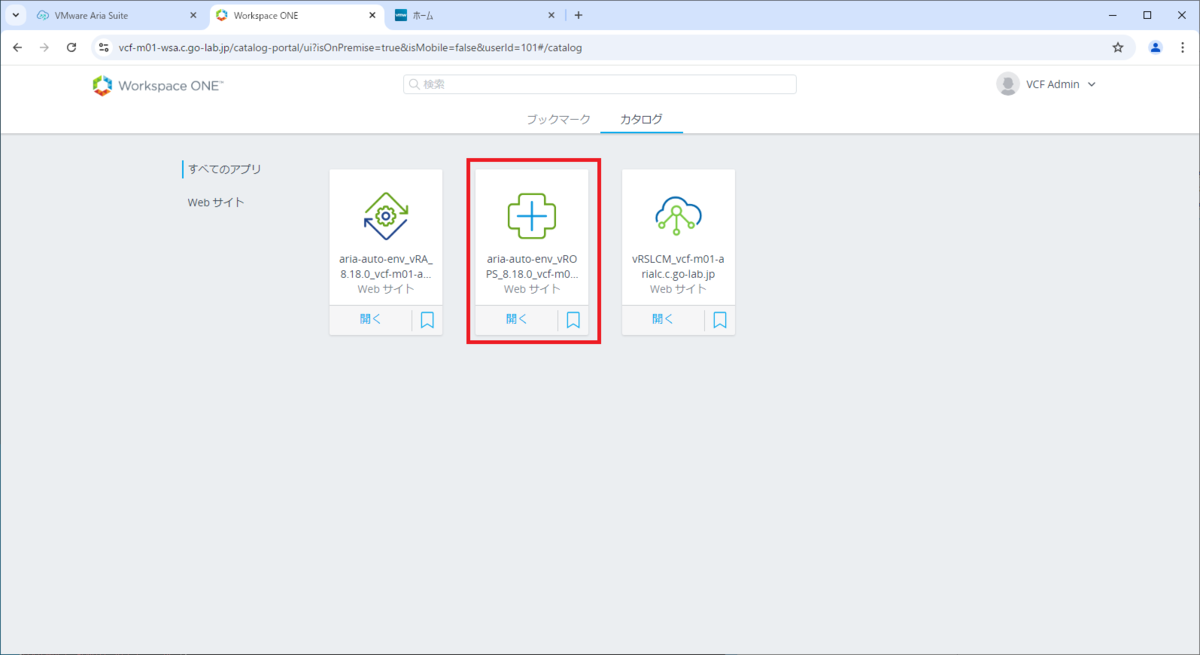The height and width of the screenshot is (655, 1200).
Task: Bookmark the vRSLCM app
Action: (x=719, y=320)
